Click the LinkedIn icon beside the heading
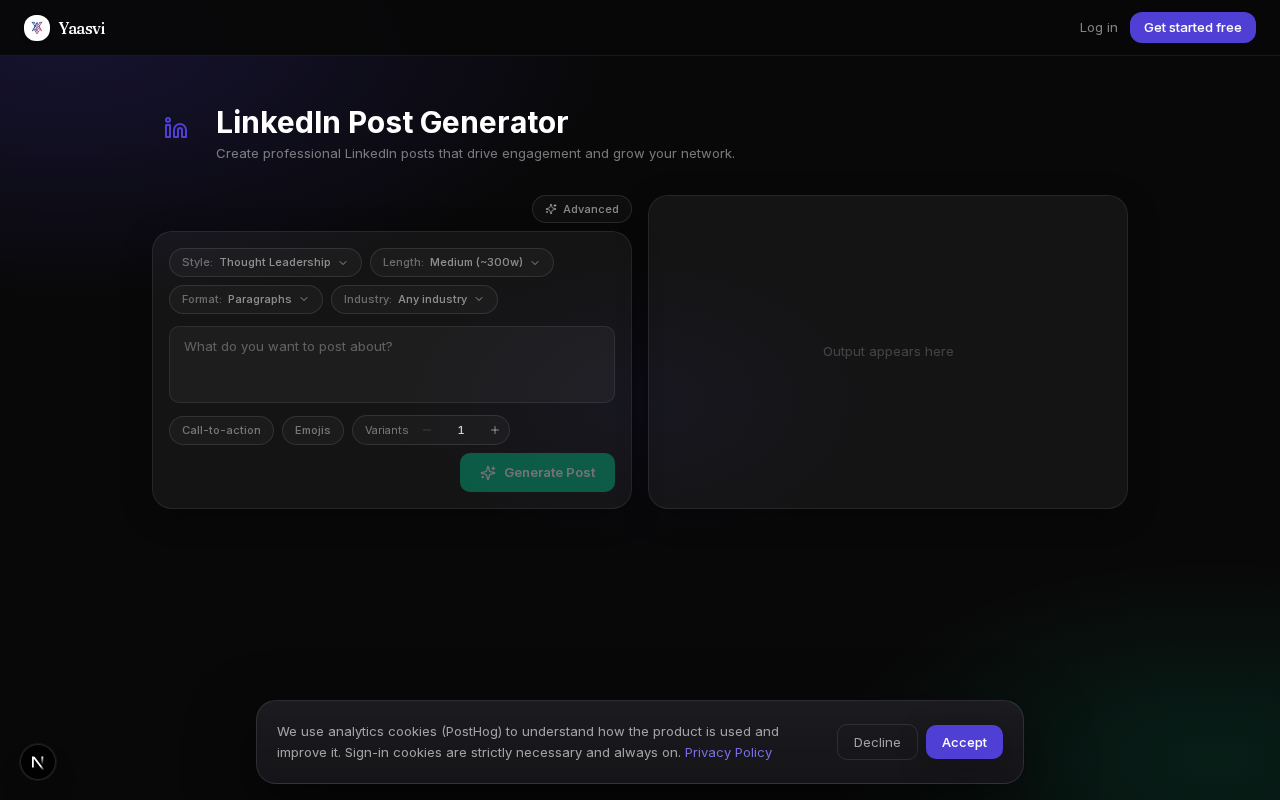Viewport: 1280px width, 800px height. (176, 128)
